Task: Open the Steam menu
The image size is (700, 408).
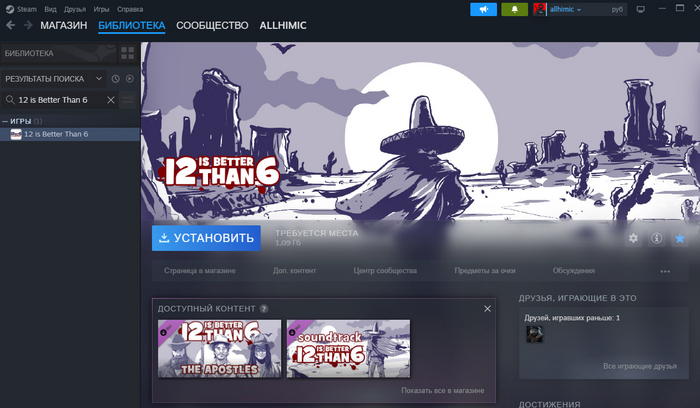Action: click(x=21, y=9)
